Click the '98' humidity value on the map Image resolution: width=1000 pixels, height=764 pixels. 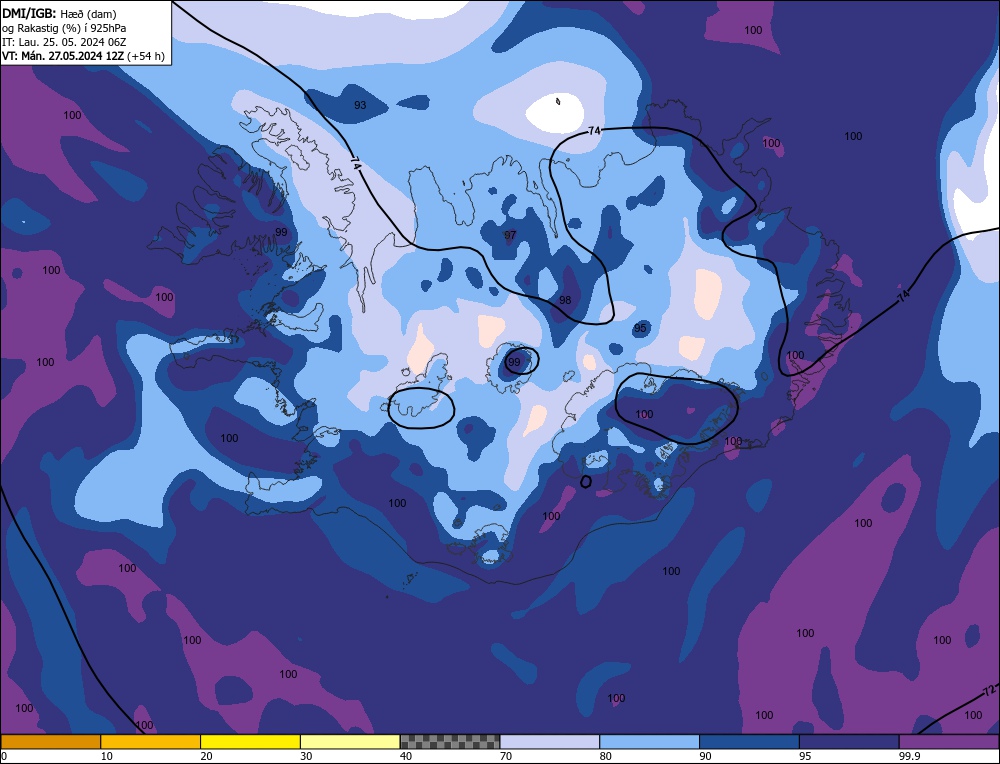pos(565,300)
